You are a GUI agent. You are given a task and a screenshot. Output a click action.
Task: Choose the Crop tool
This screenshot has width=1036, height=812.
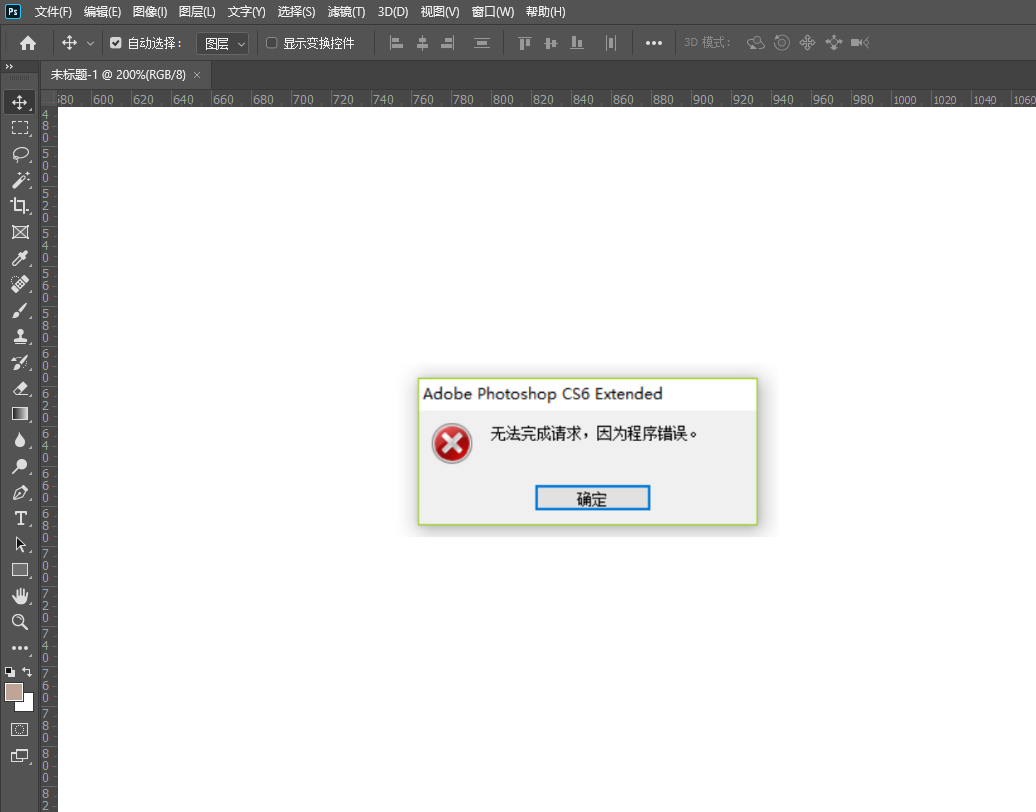click(x=20, y=206)
